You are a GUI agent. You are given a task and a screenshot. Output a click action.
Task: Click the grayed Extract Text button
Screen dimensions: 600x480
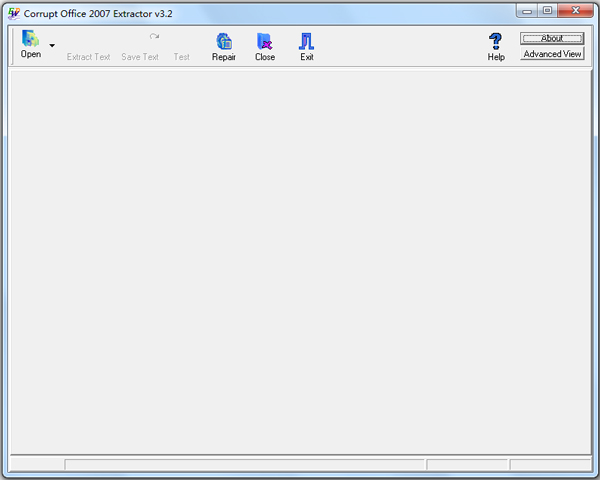(88, 57)
